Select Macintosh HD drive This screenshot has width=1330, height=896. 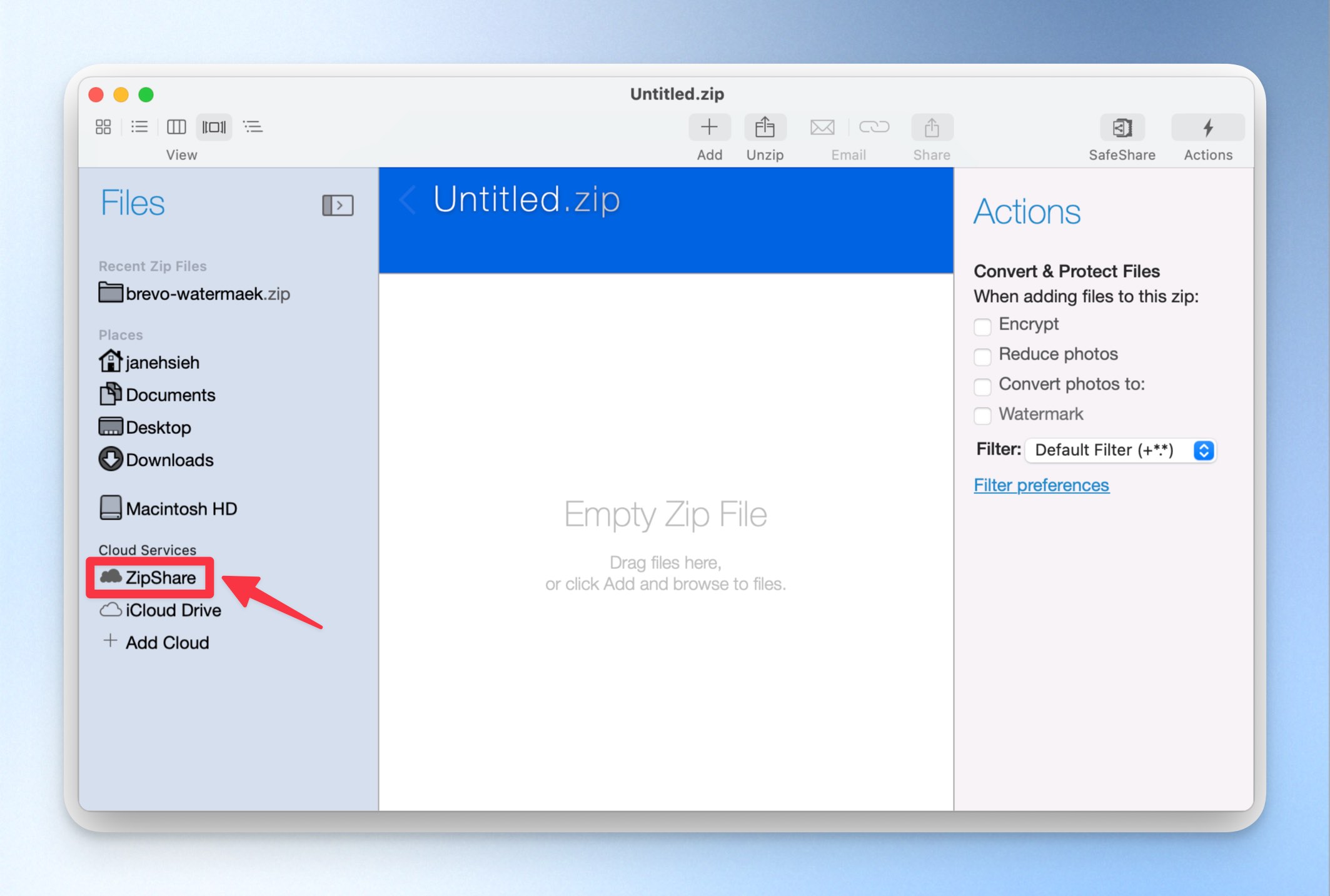tap(168, 508)
